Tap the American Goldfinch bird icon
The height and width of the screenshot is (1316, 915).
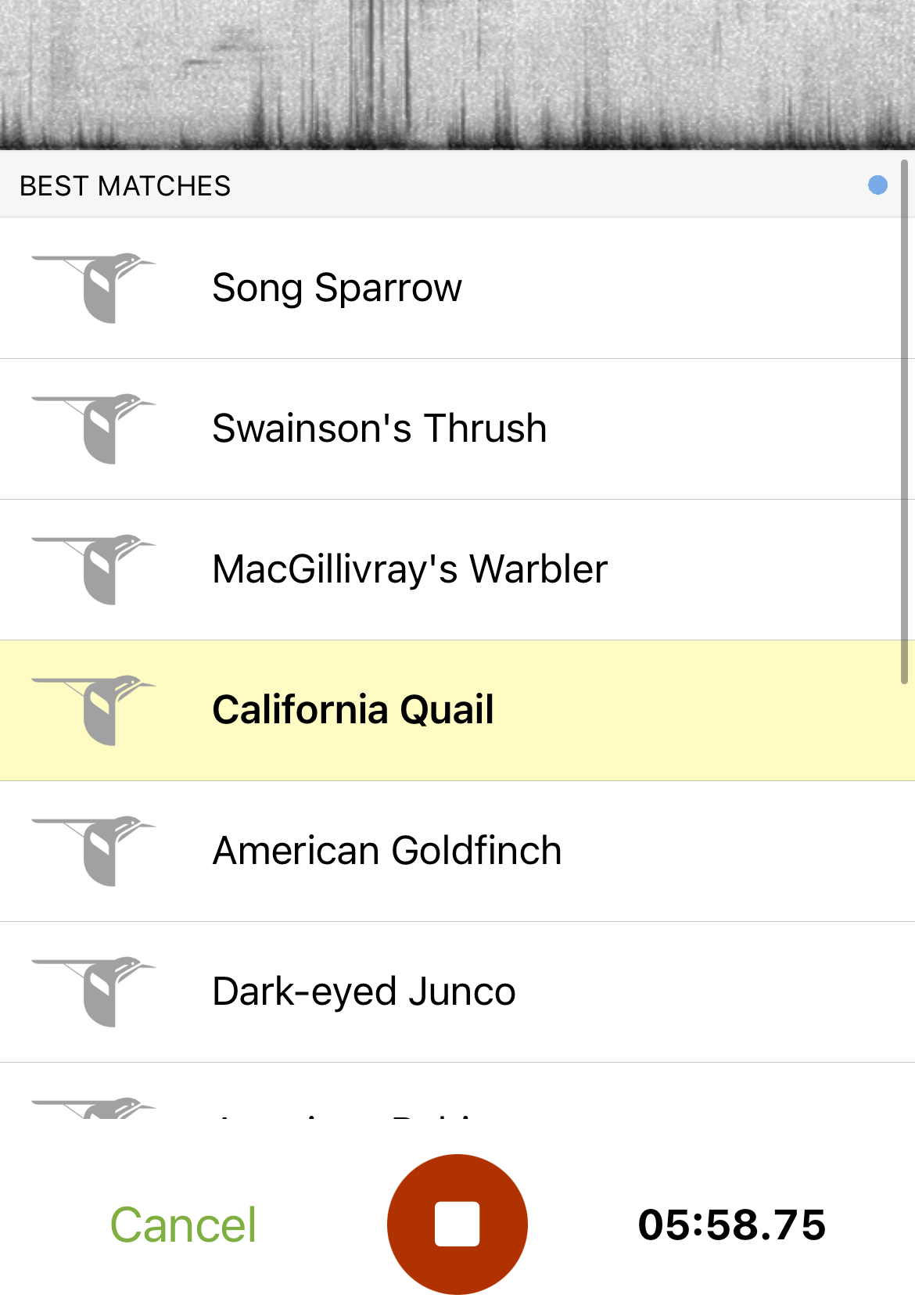click(x=94, y=851)
